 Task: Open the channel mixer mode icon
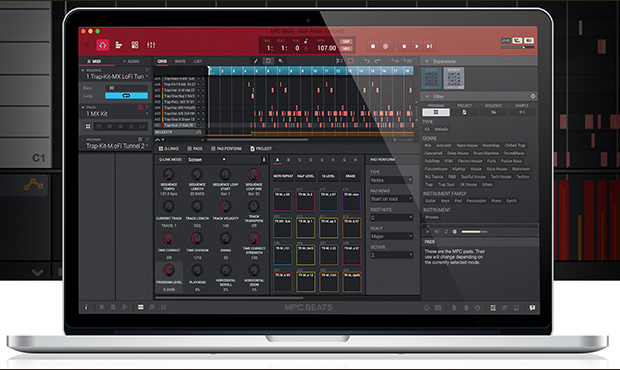pyautogui.click(x=151, y=45)
